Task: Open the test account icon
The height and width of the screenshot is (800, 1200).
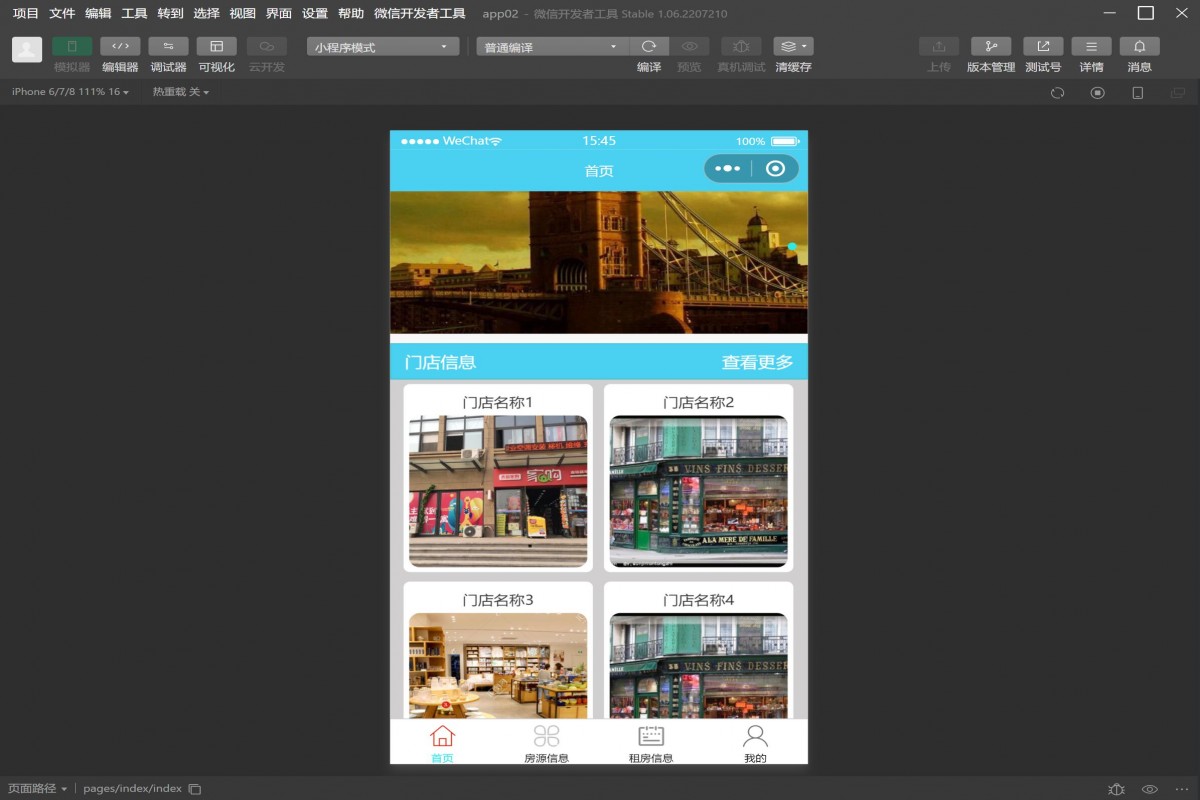Action: click(x=1043, y=47)
